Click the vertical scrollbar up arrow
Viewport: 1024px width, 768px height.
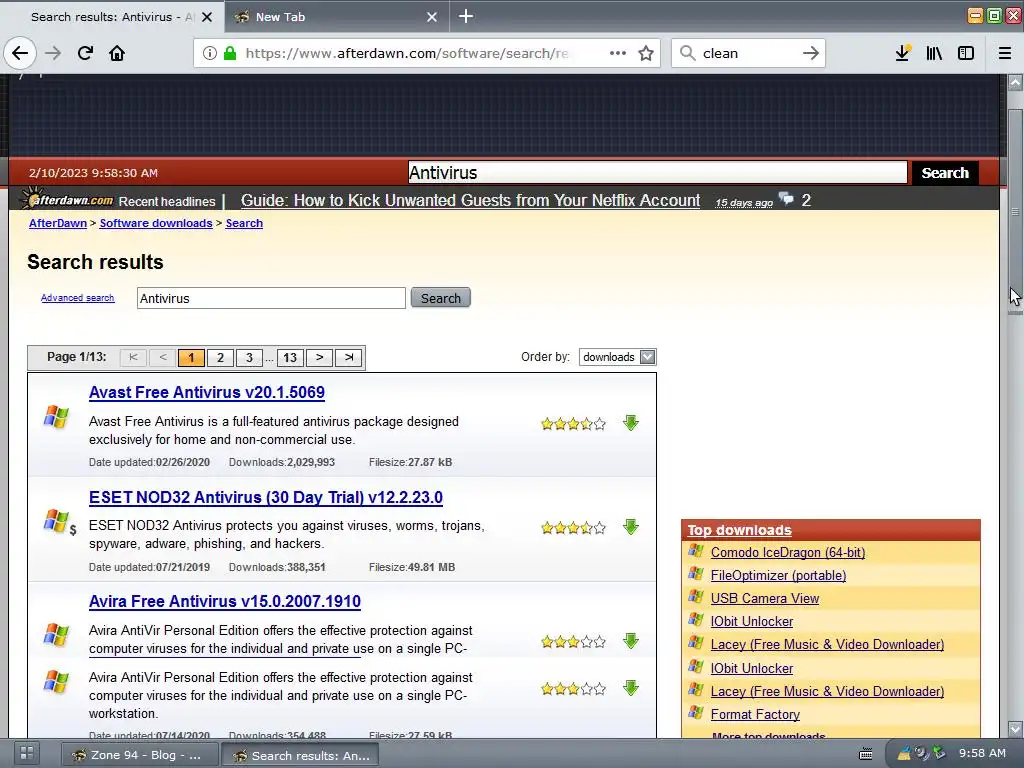1015,82
